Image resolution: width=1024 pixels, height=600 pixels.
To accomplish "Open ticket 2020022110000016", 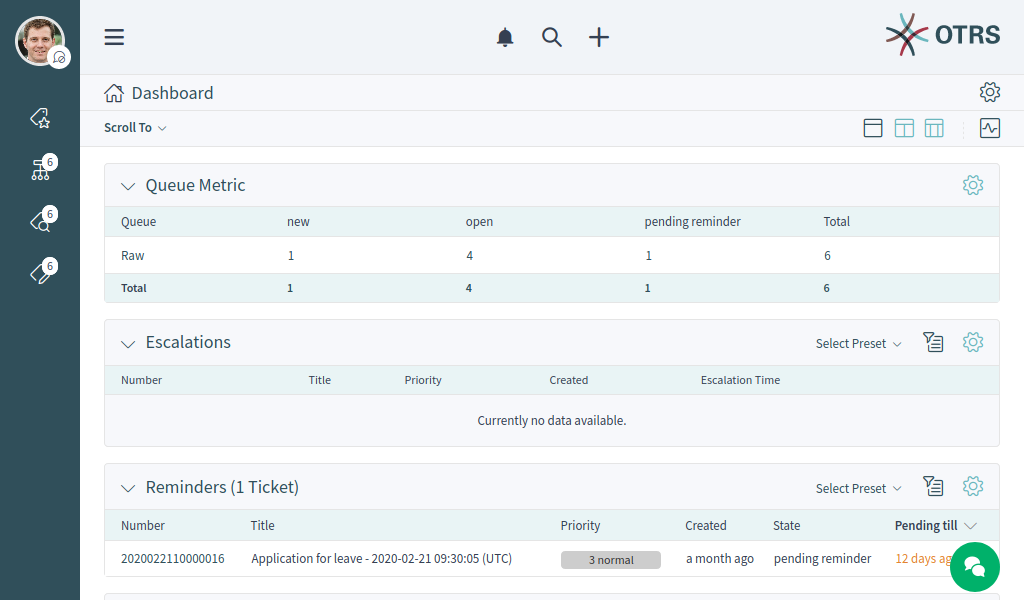I will 172,559.
